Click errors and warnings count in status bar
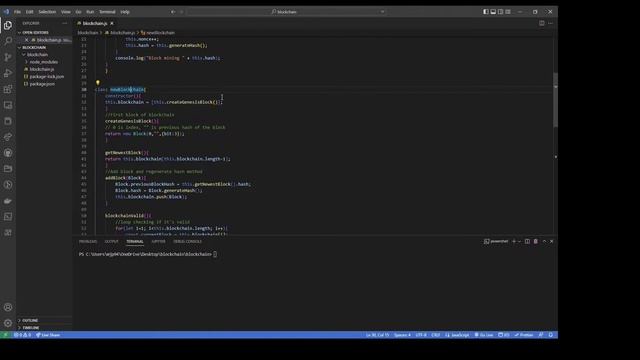 click(x=22, y=335)
